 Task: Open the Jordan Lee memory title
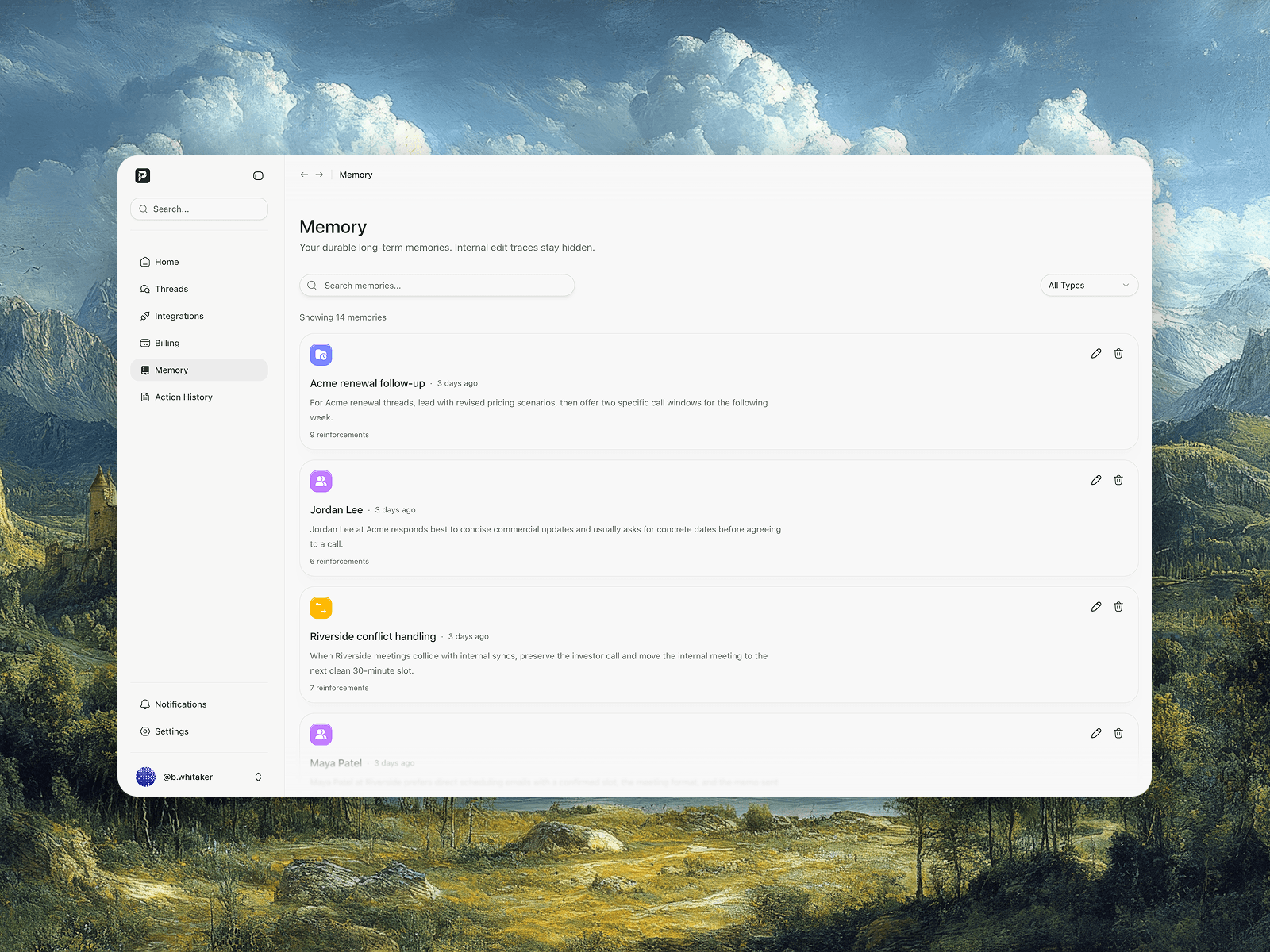pyautogui.click(x=337, y=510)
